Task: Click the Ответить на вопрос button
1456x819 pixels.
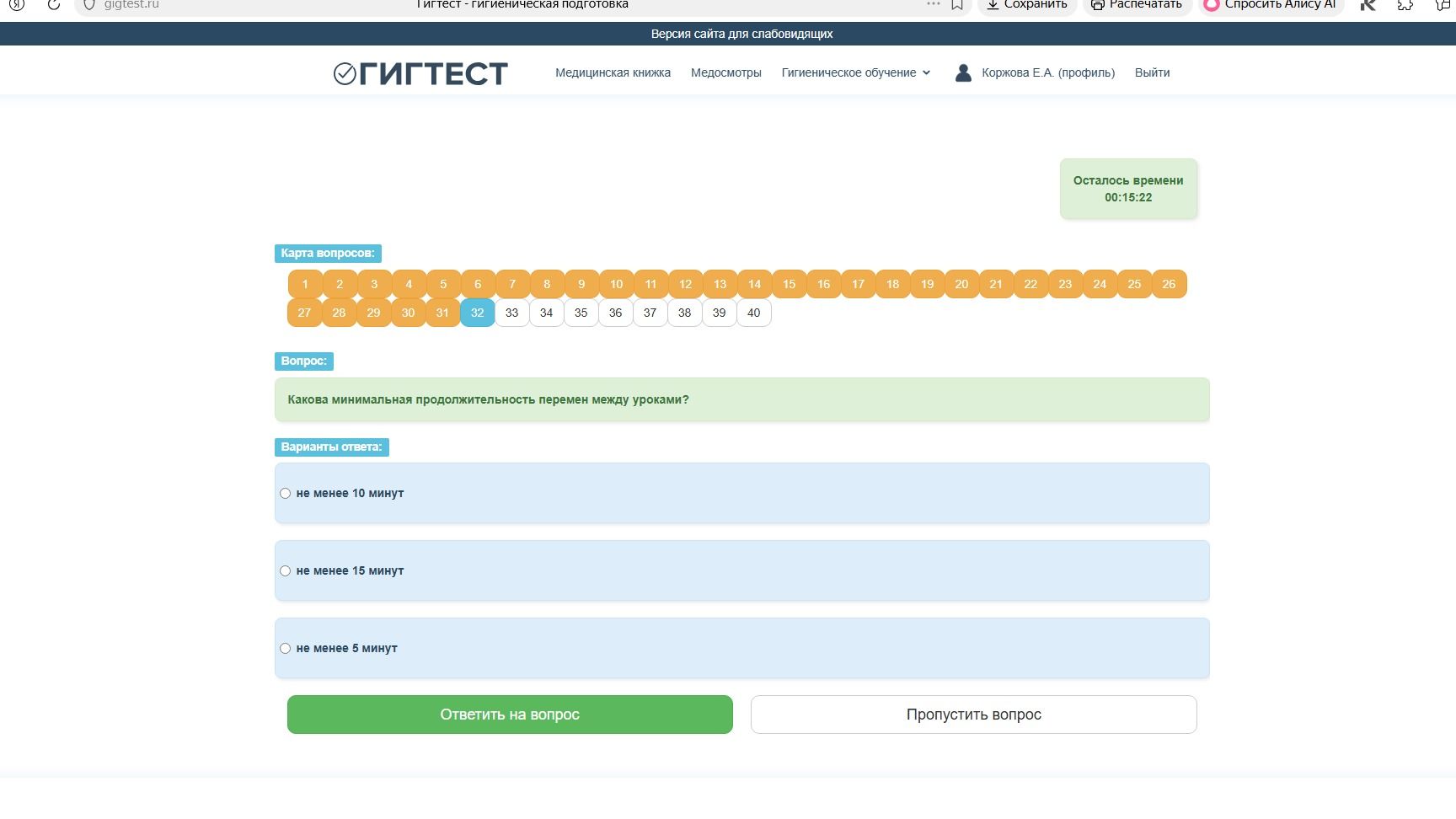Action: click(510, 715)
